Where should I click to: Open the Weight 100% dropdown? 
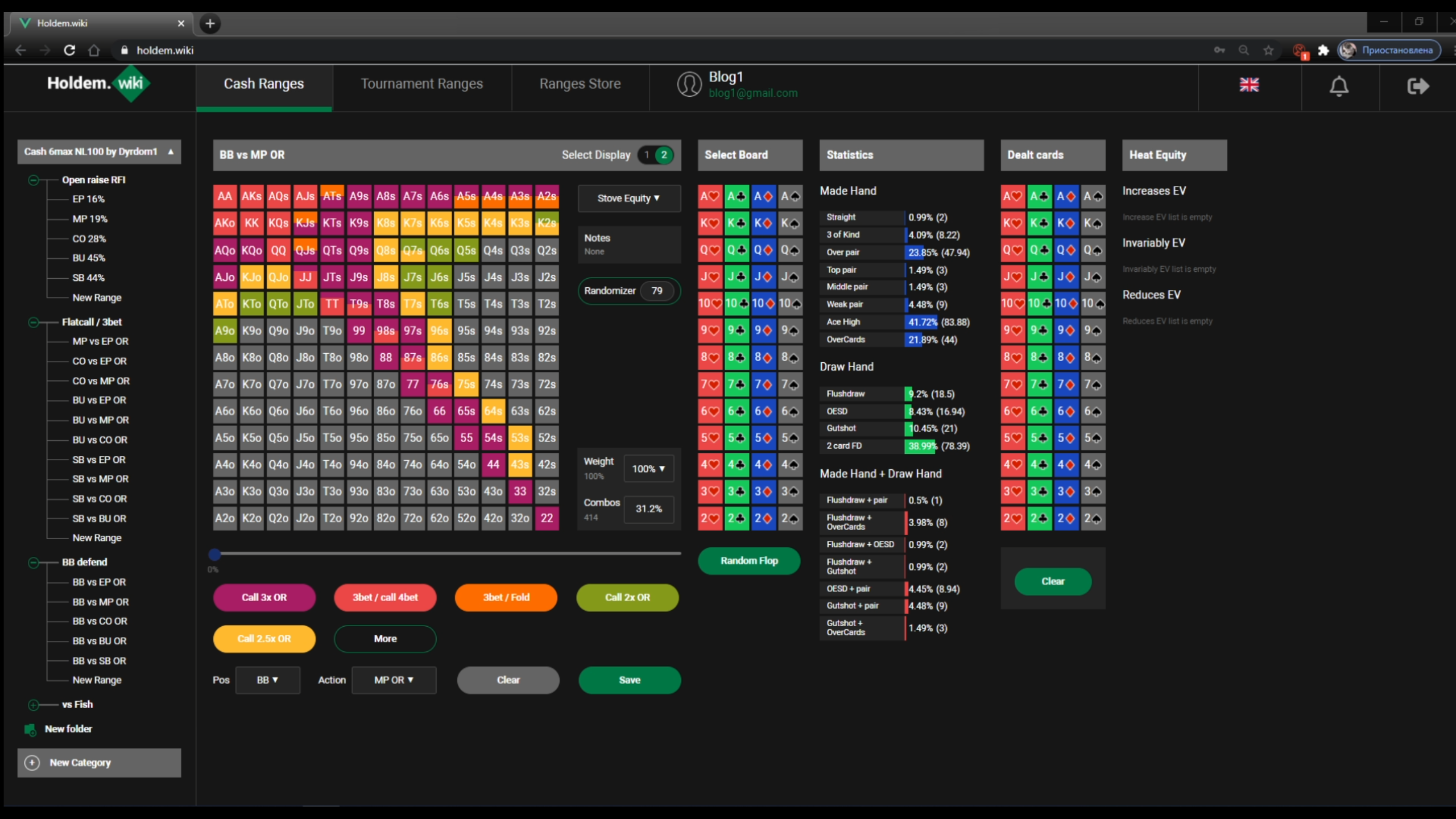(x=648, y=469)
